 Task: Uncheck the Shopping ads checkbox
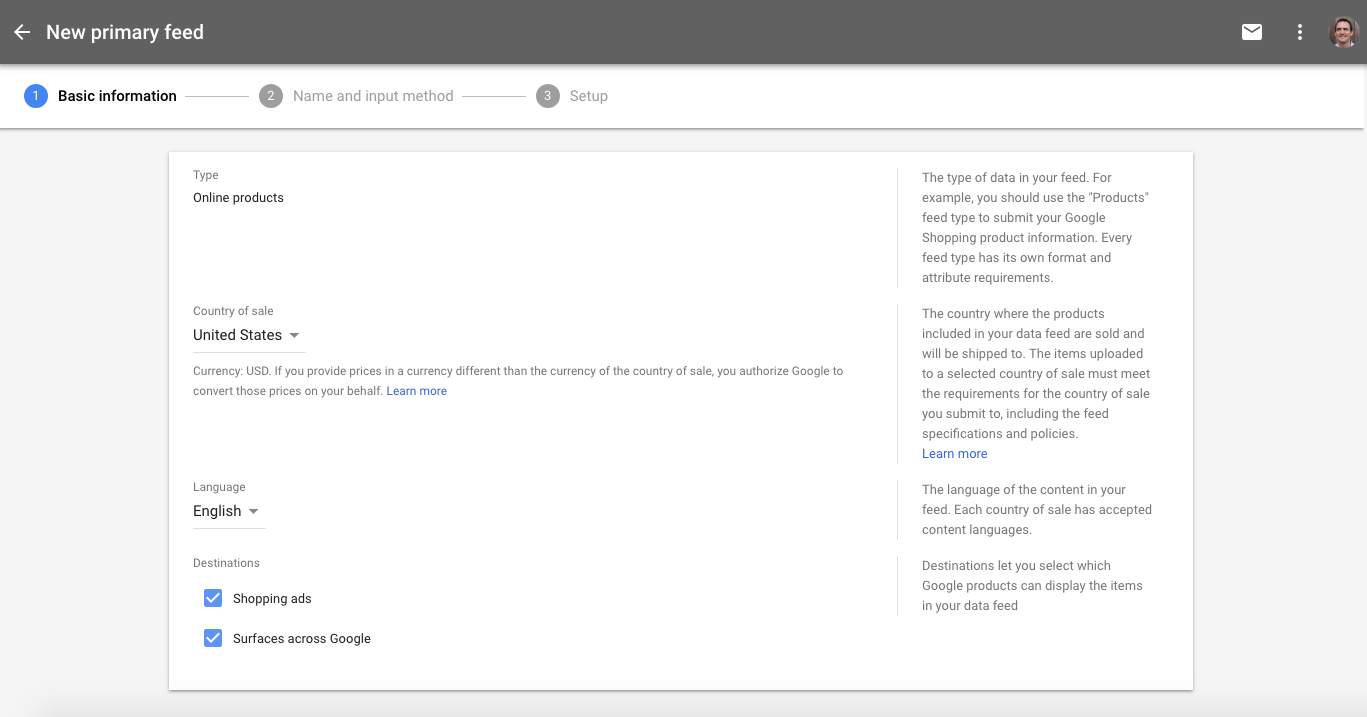pyautogui.click(x=213, y=598)
